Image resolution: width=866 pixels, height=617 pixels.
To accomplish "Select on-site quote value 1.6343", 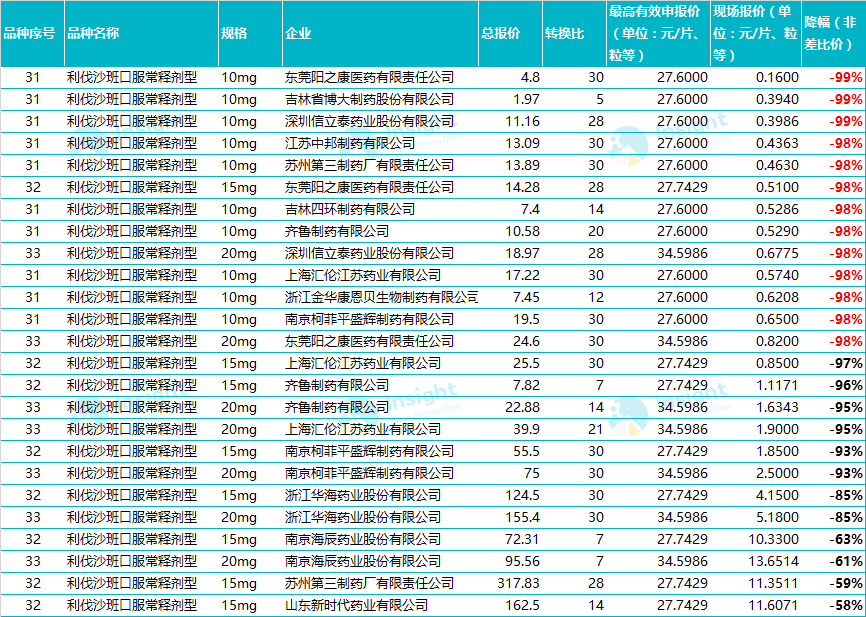I will pos(778,408).
